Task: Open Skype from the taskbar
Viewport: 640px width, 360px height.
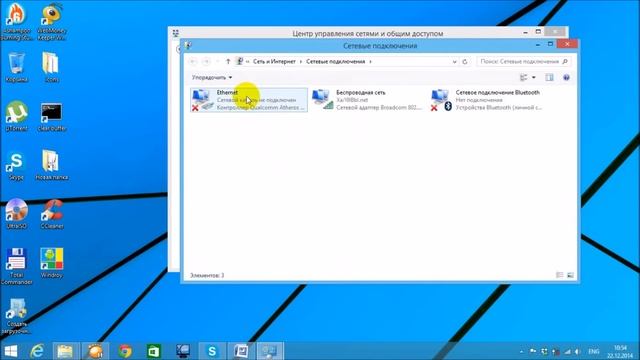Action: (212, 351)
